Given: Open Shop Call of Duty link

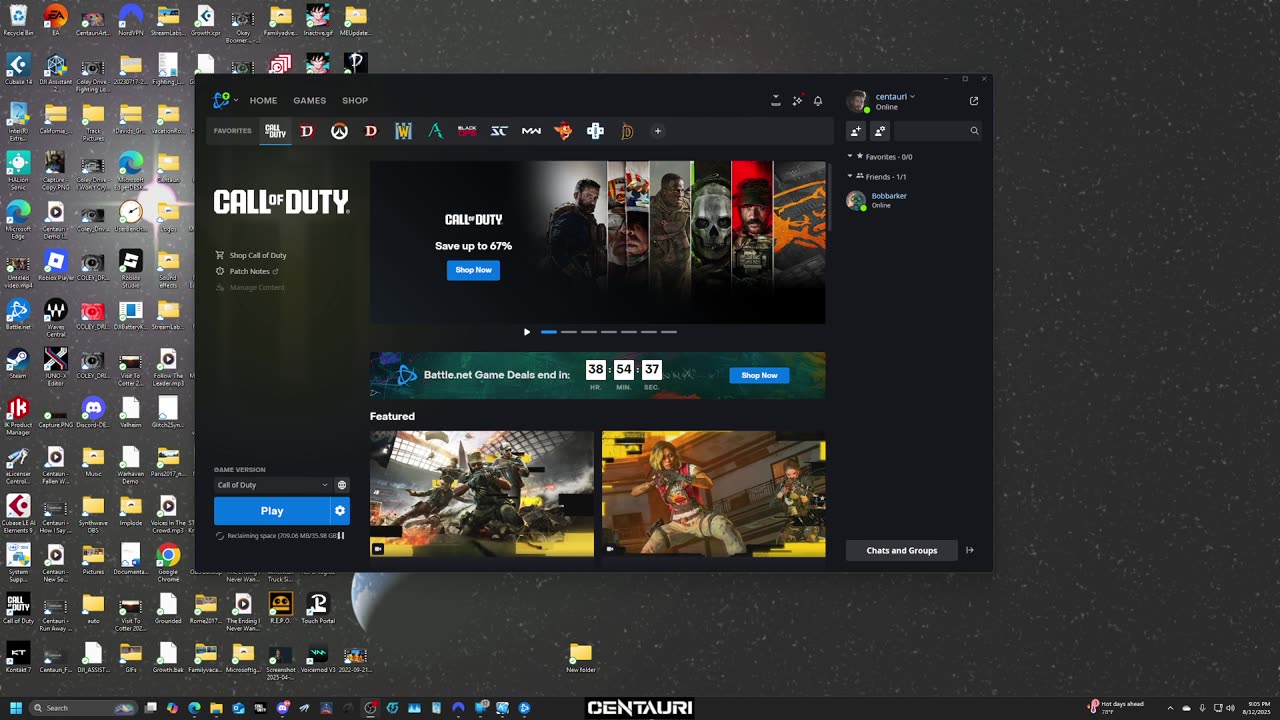Looking at the screenshot, I should [x=251, y=255].
